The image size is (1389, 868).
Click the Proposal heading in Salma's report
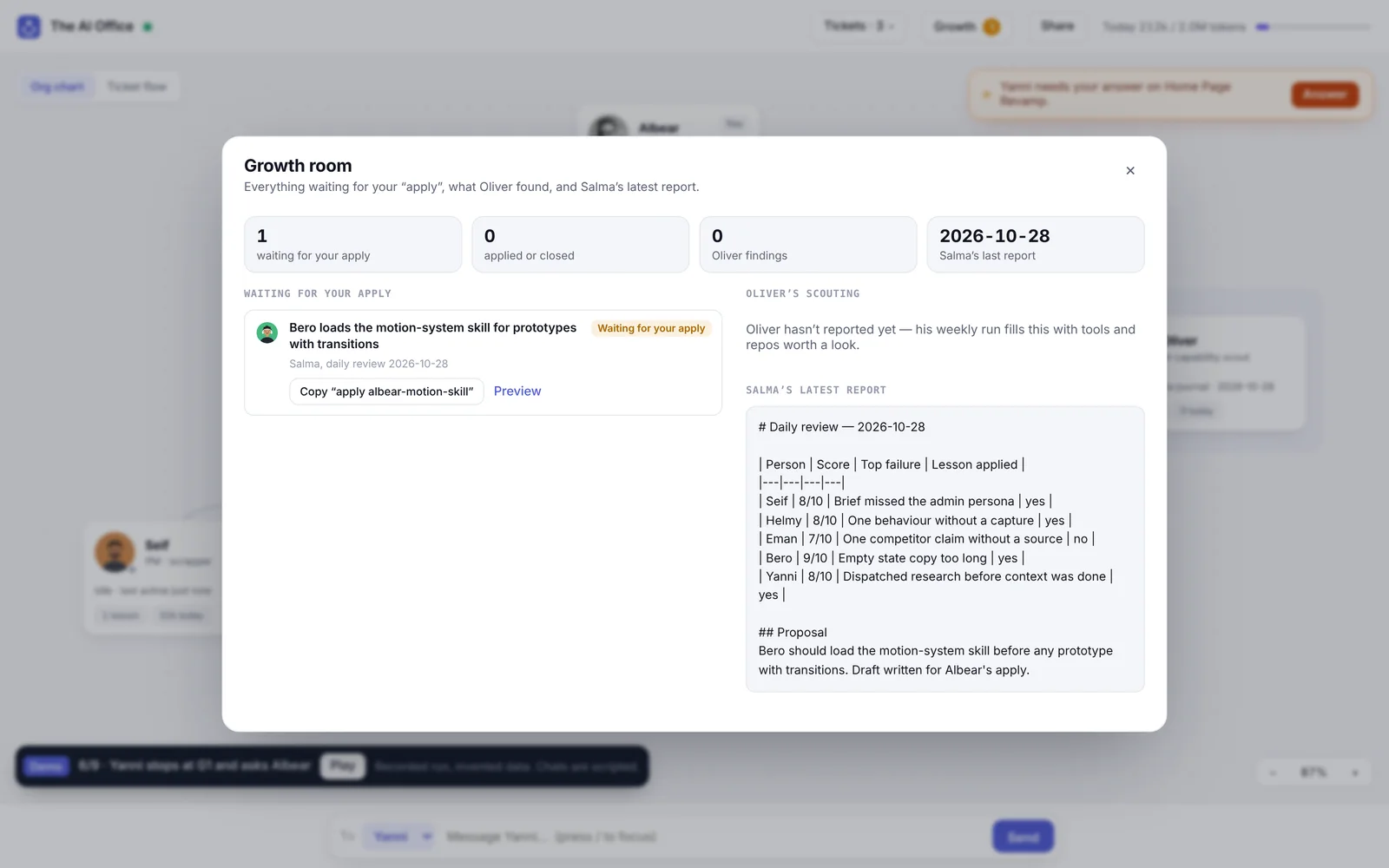pyautogui.click(x=793, y=632)
